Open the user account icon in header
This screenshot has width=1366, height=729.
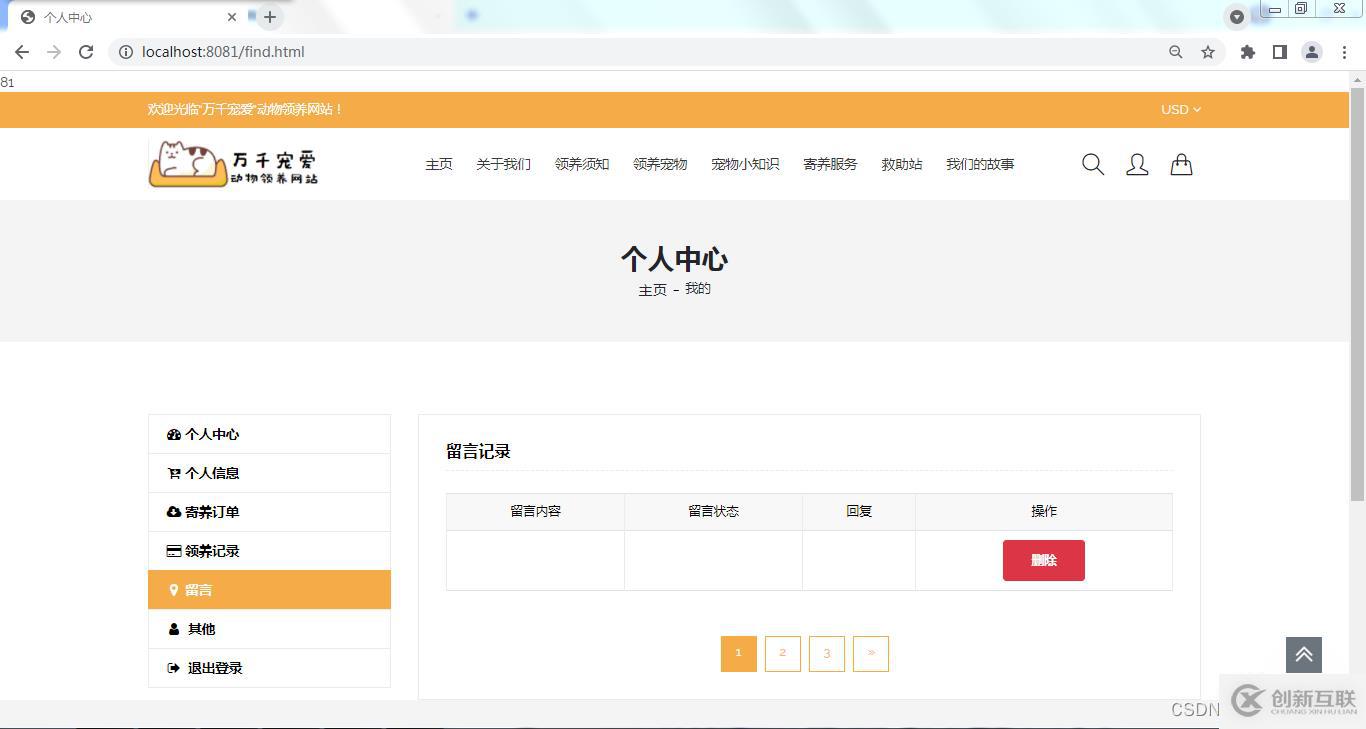click(x=1137, y=164)
